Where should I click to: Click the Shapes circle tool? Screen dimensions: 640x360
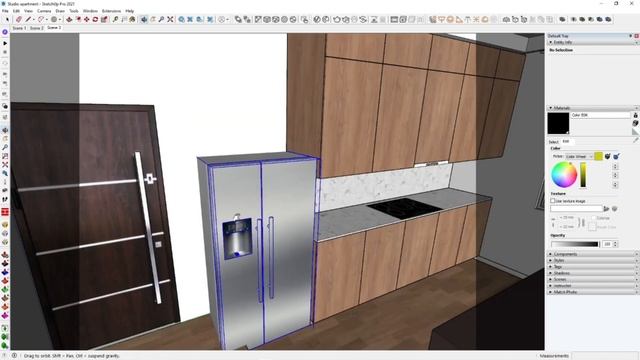click(x=53, y=19)
